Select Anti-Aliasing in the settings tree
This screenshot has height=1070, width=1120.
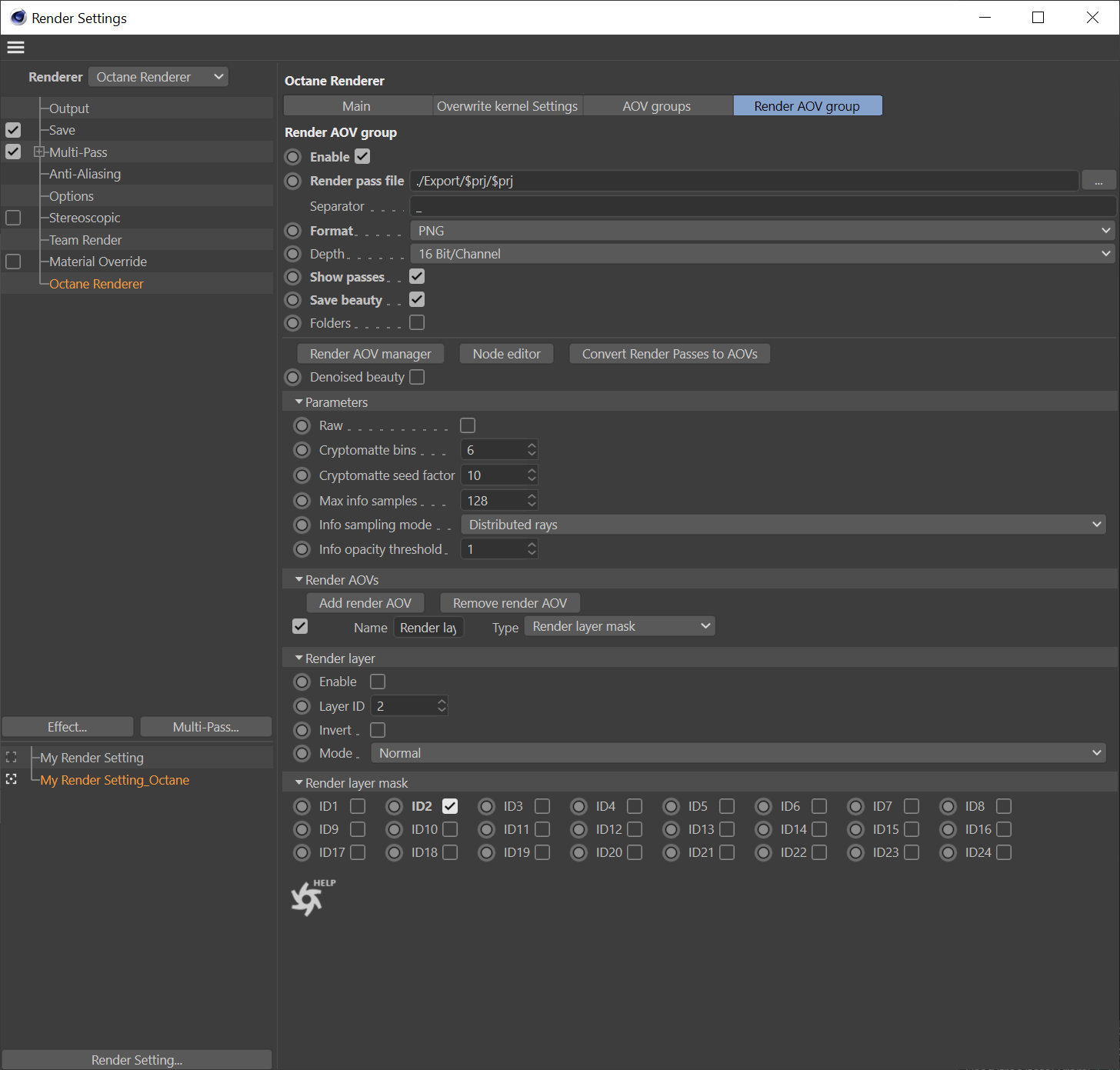pos(85,174)
